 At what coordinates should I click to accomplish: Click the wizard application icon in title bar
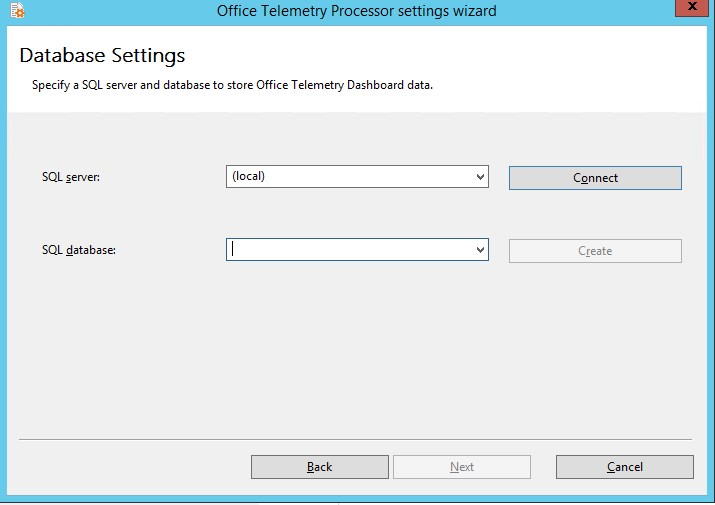coord(17,10)
